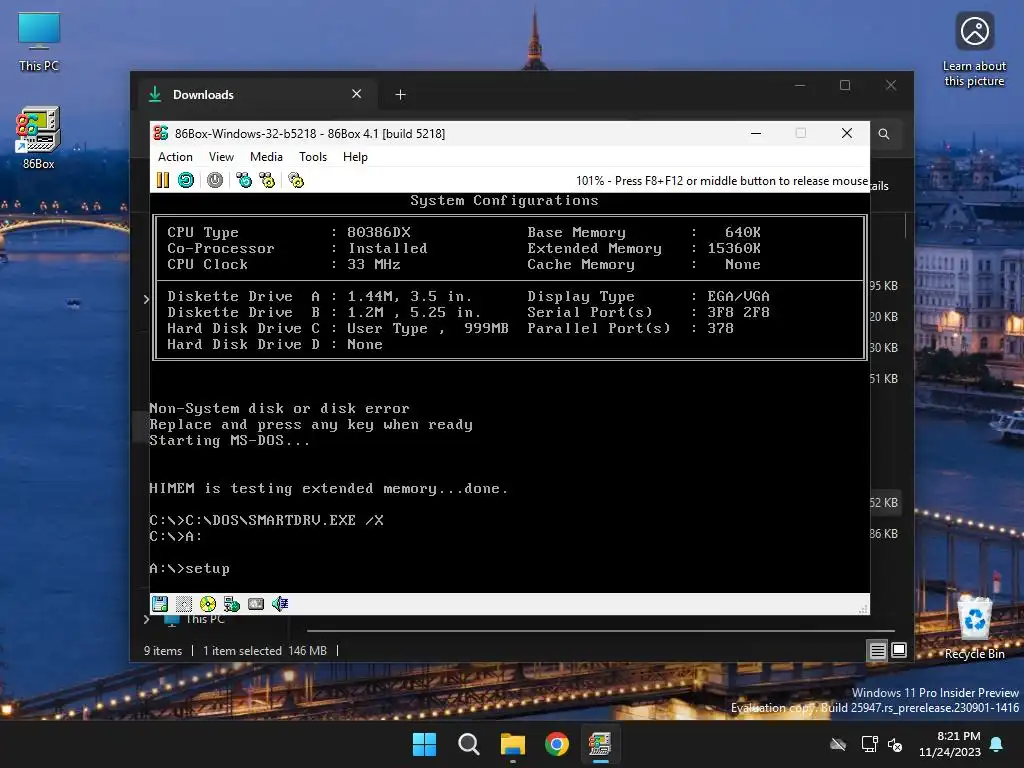Viewport: 1024px width, 768px height.
Task: Click the release mouse status message
Action: (722, 181)
